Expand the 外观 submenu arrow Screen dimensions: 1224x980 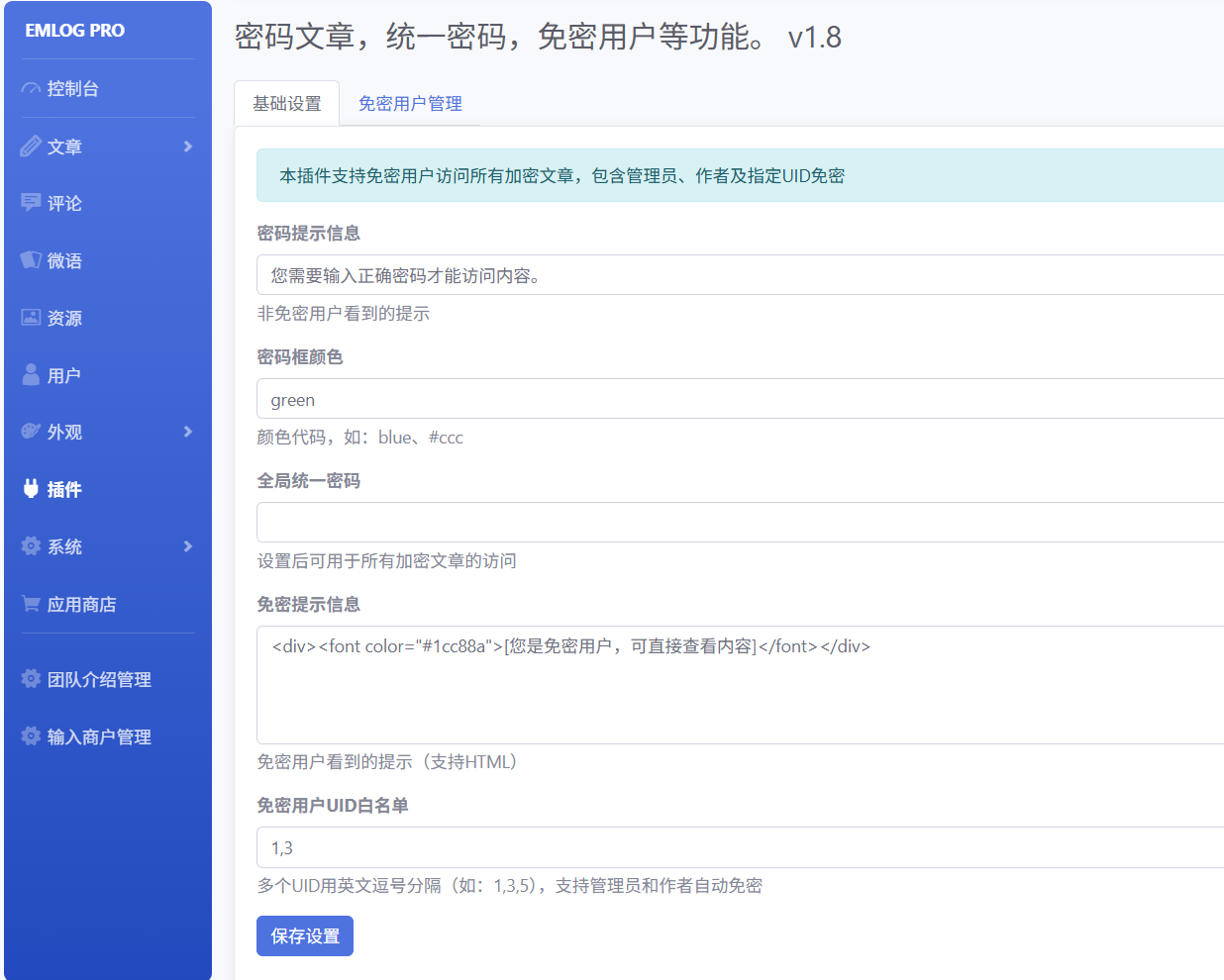tap(188, 432)
